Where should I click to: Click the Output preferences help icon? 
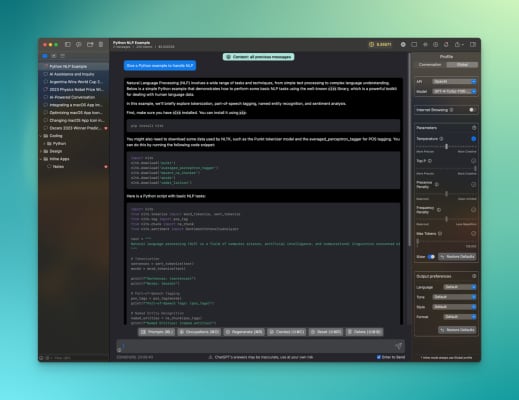coord(474,276)
